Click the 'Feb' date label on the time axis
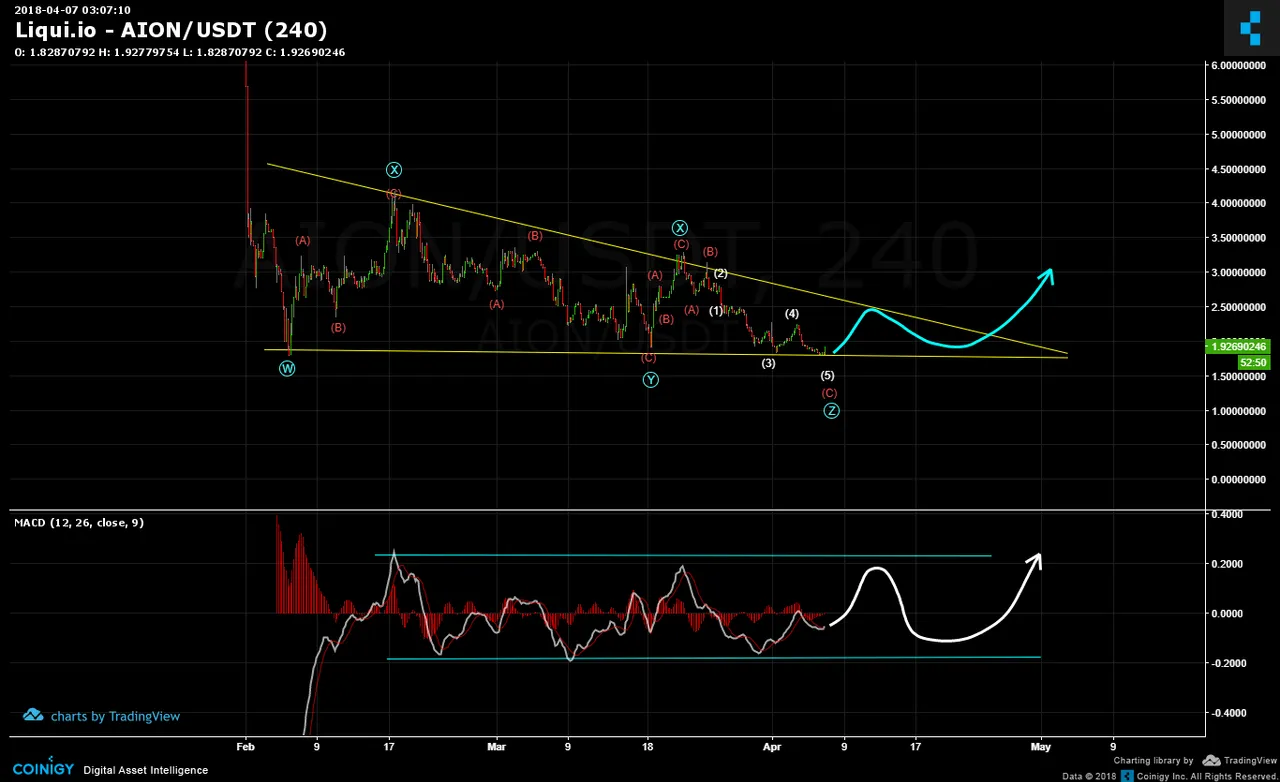1280x782 pixels. (246, 745)
